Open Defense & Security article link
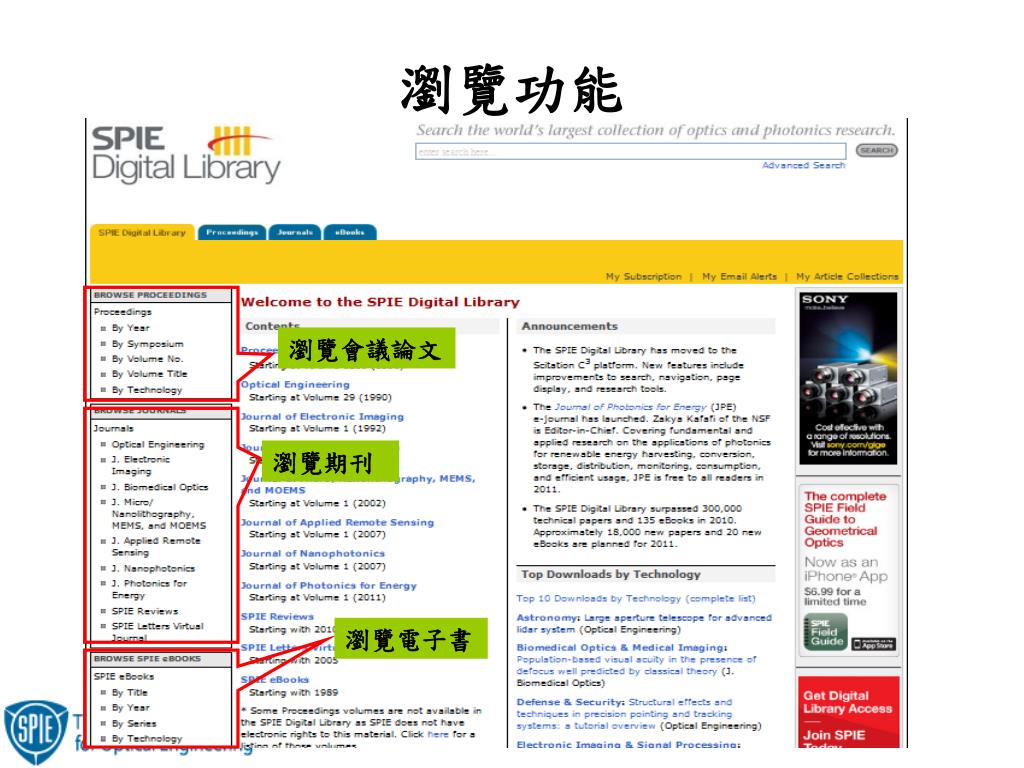Viewport: 1024px width, 768px height. [x=624, y=714]
